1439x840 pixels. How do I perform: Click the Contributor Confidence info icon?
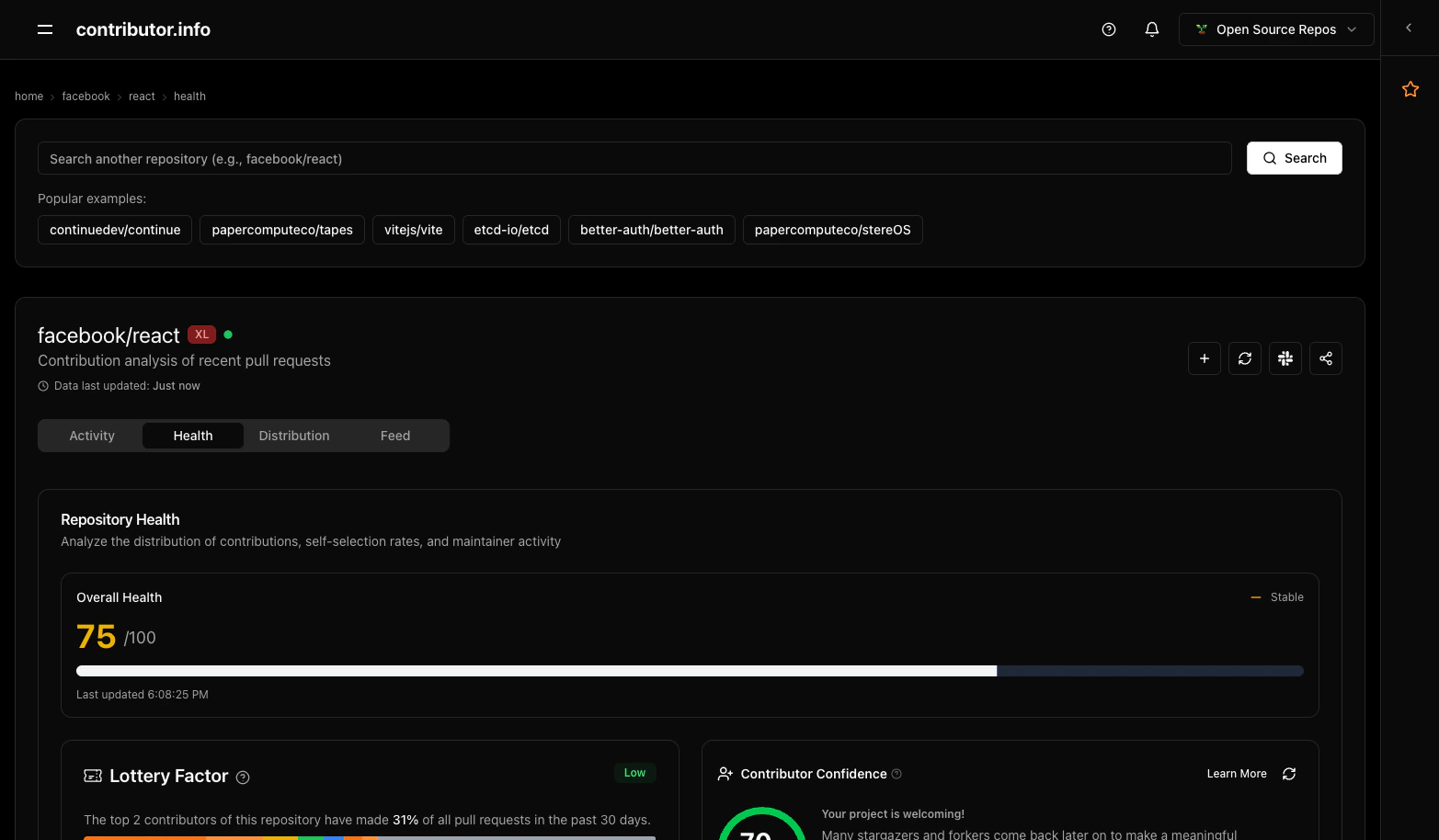[x=896, y=773]
